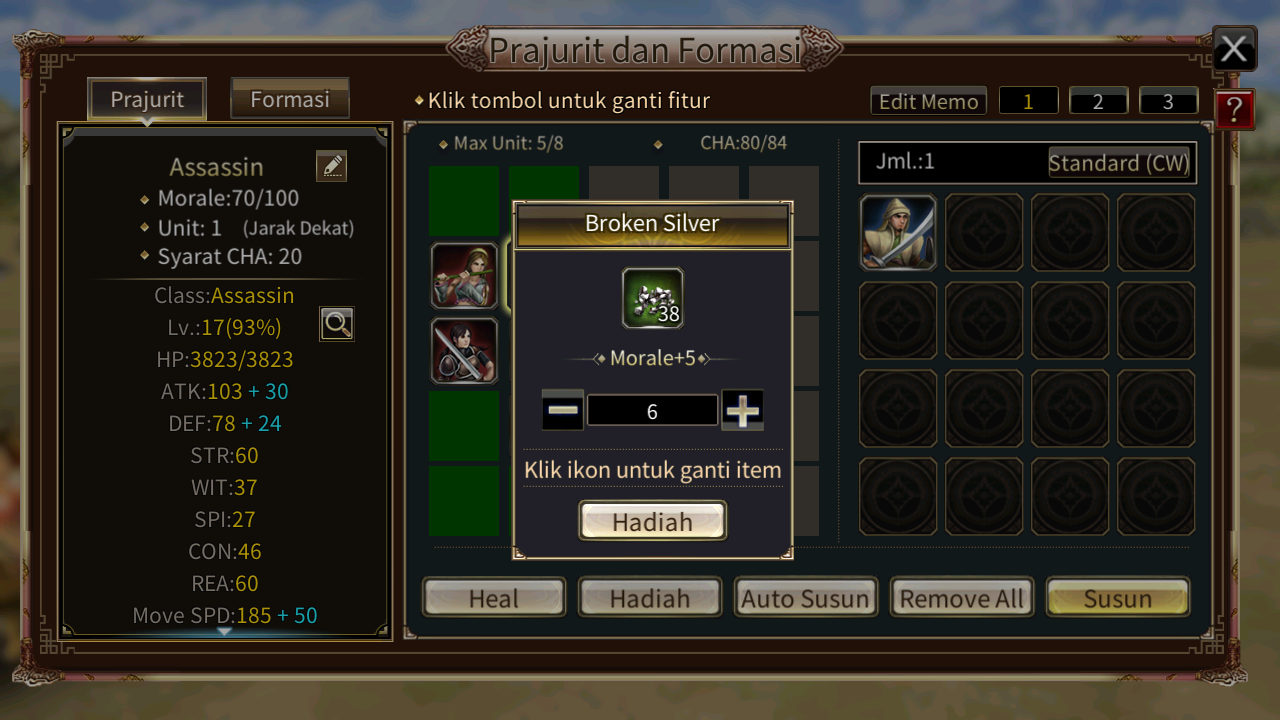Screen dimensions: 1280x720
Task: Select the dark-haired swordsman portrait
Action: [x=465, y=351]
